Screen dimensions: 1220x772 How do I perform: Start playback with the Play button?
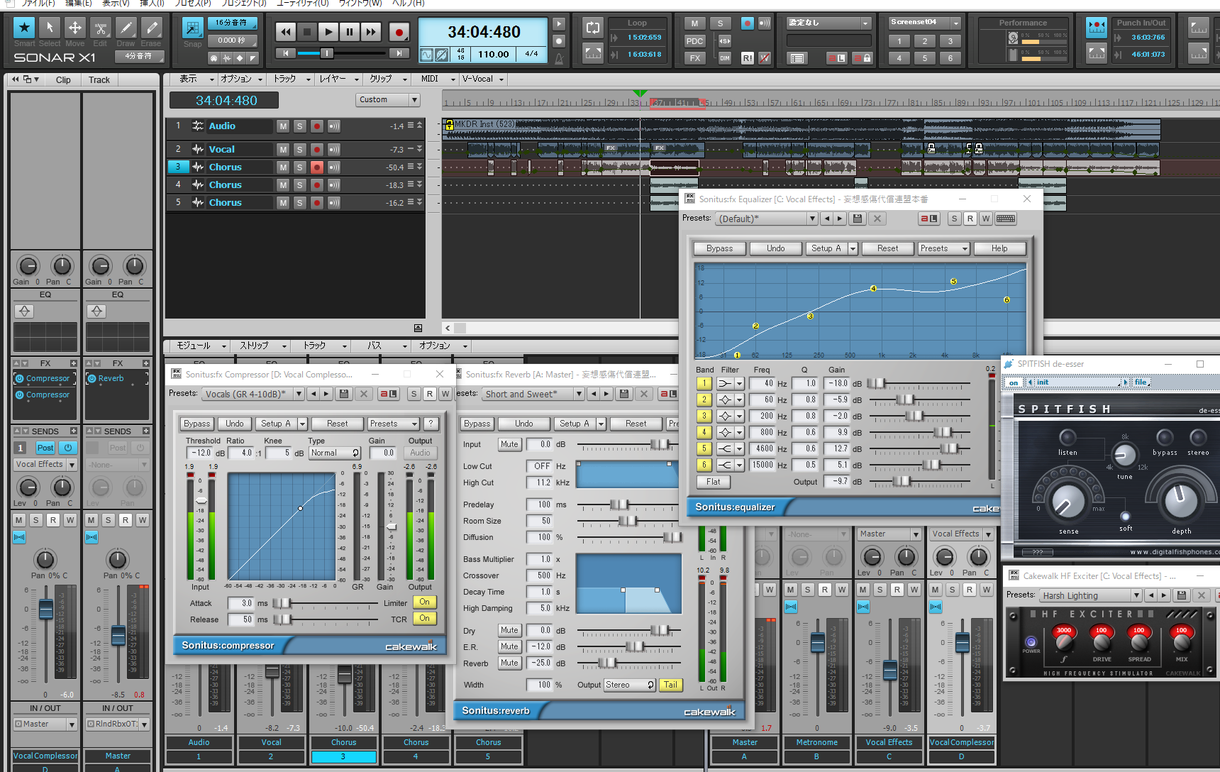pyautogui.click(x=329, y=32)
